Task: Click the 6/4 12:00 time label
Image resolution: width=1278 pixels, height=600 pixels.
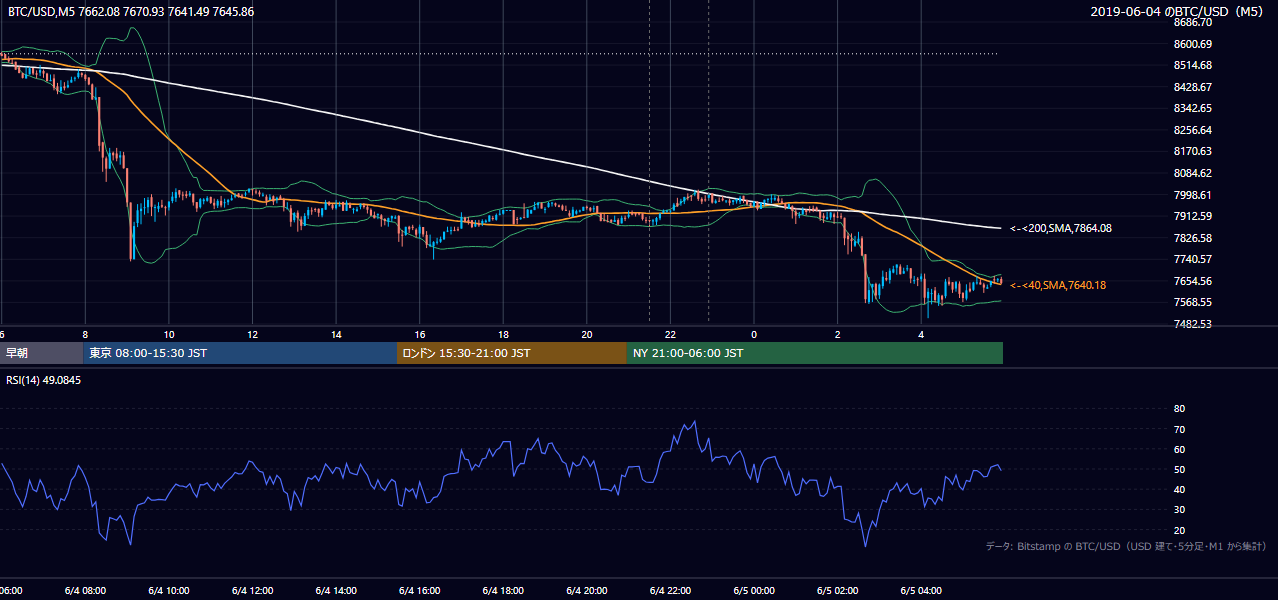Action: point(252,591)
